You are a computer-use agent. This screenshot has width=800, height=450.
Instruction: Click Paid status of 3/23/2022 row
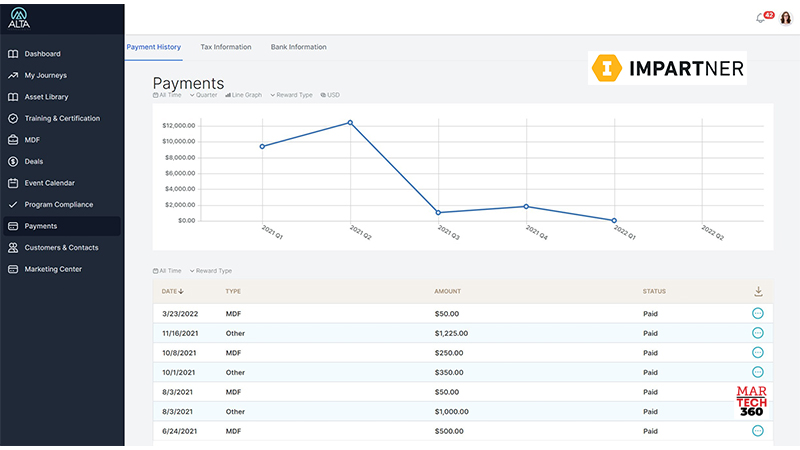[650, 314]
